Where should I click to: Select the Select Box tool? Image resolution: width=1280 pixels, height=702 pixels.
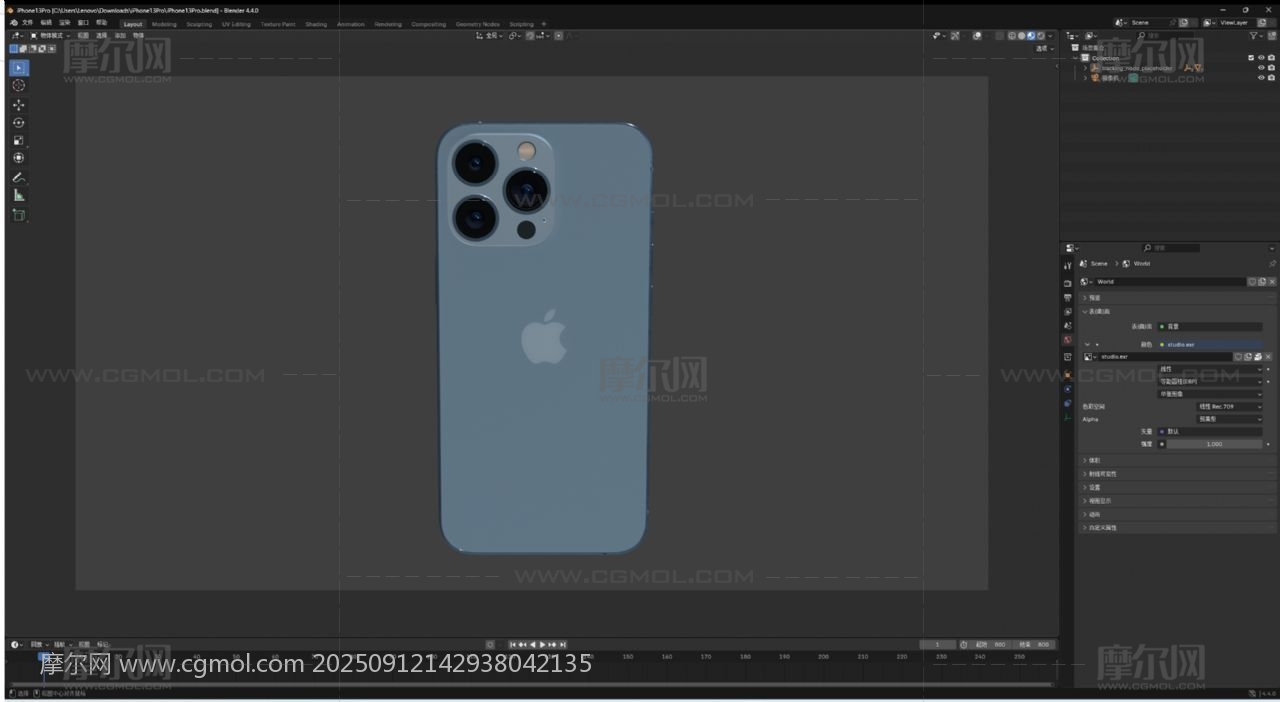point(19,68)
